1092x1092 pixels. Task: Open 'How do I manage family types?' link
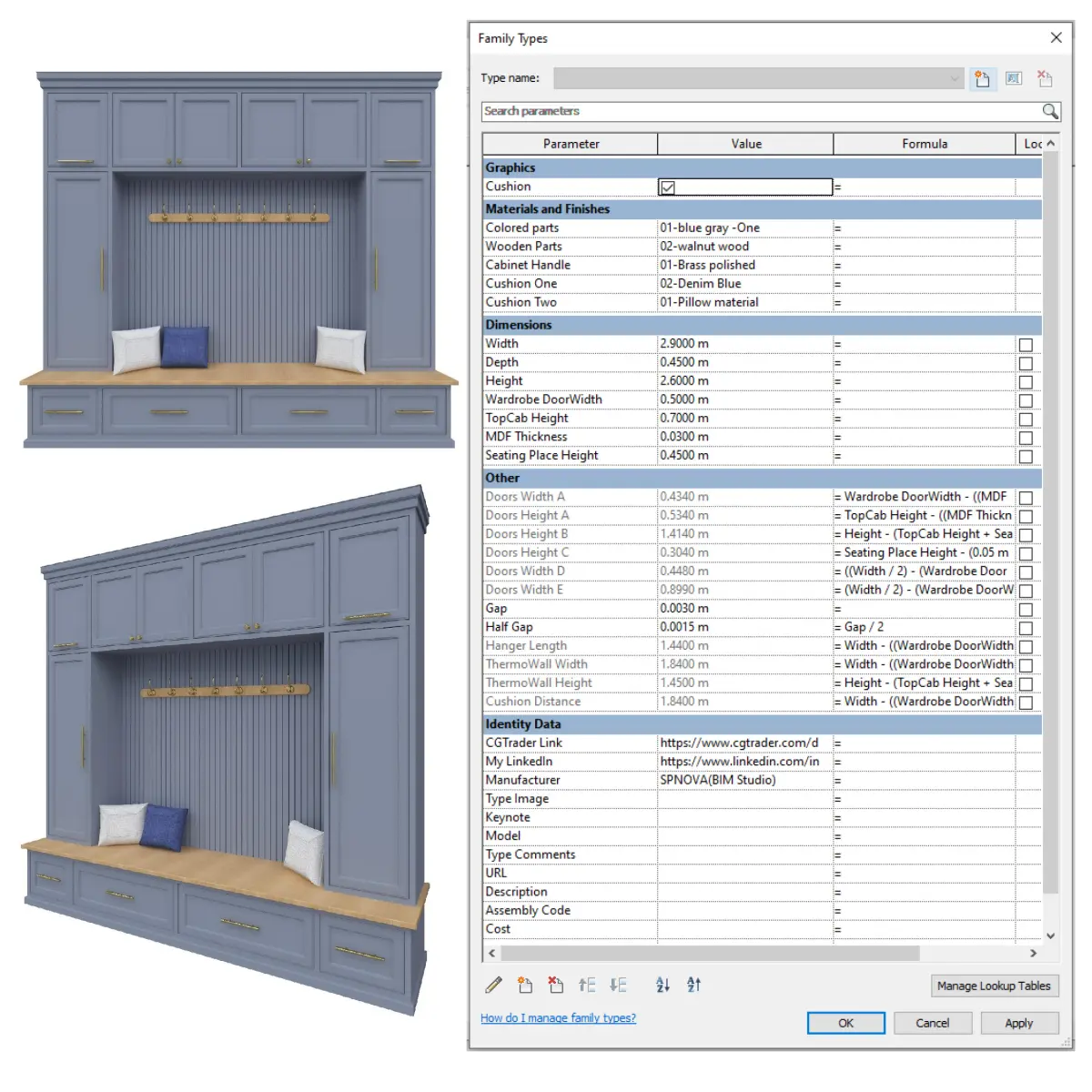click(558, 1018)
